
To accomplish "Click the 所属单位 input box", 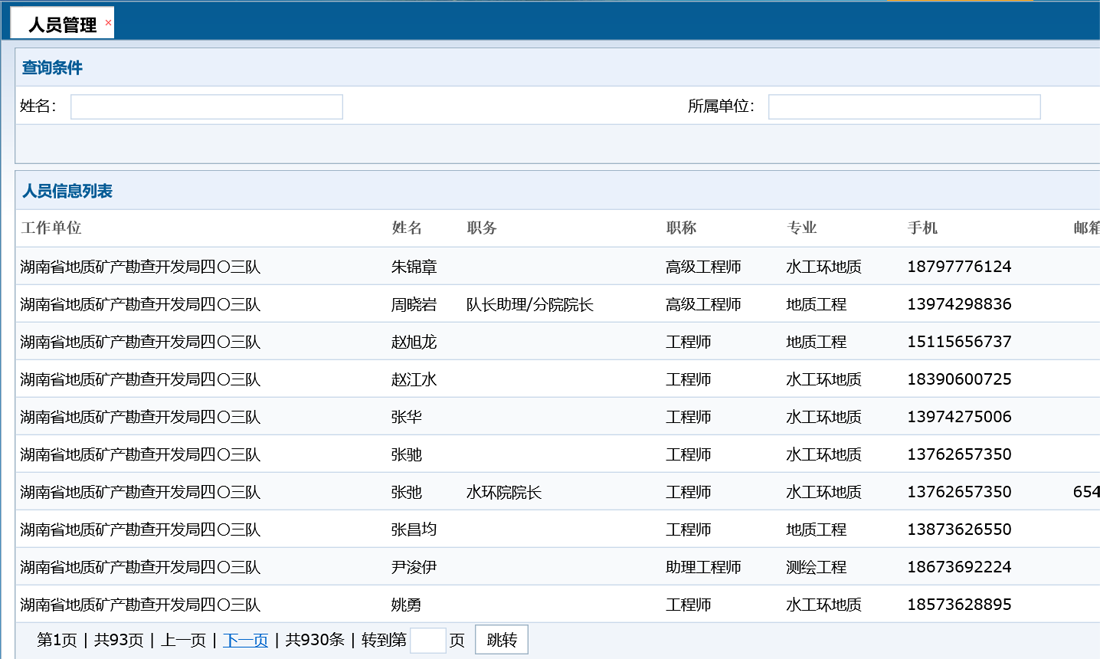I will pos(902,106).
